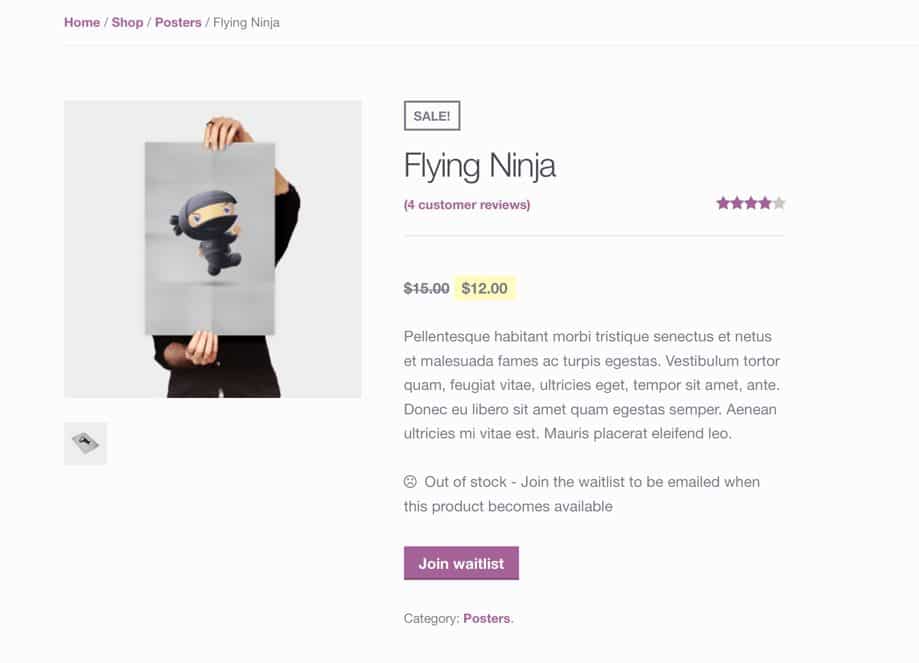
Task: Select the discounted $12.00 price
Action: coord(484,288)
